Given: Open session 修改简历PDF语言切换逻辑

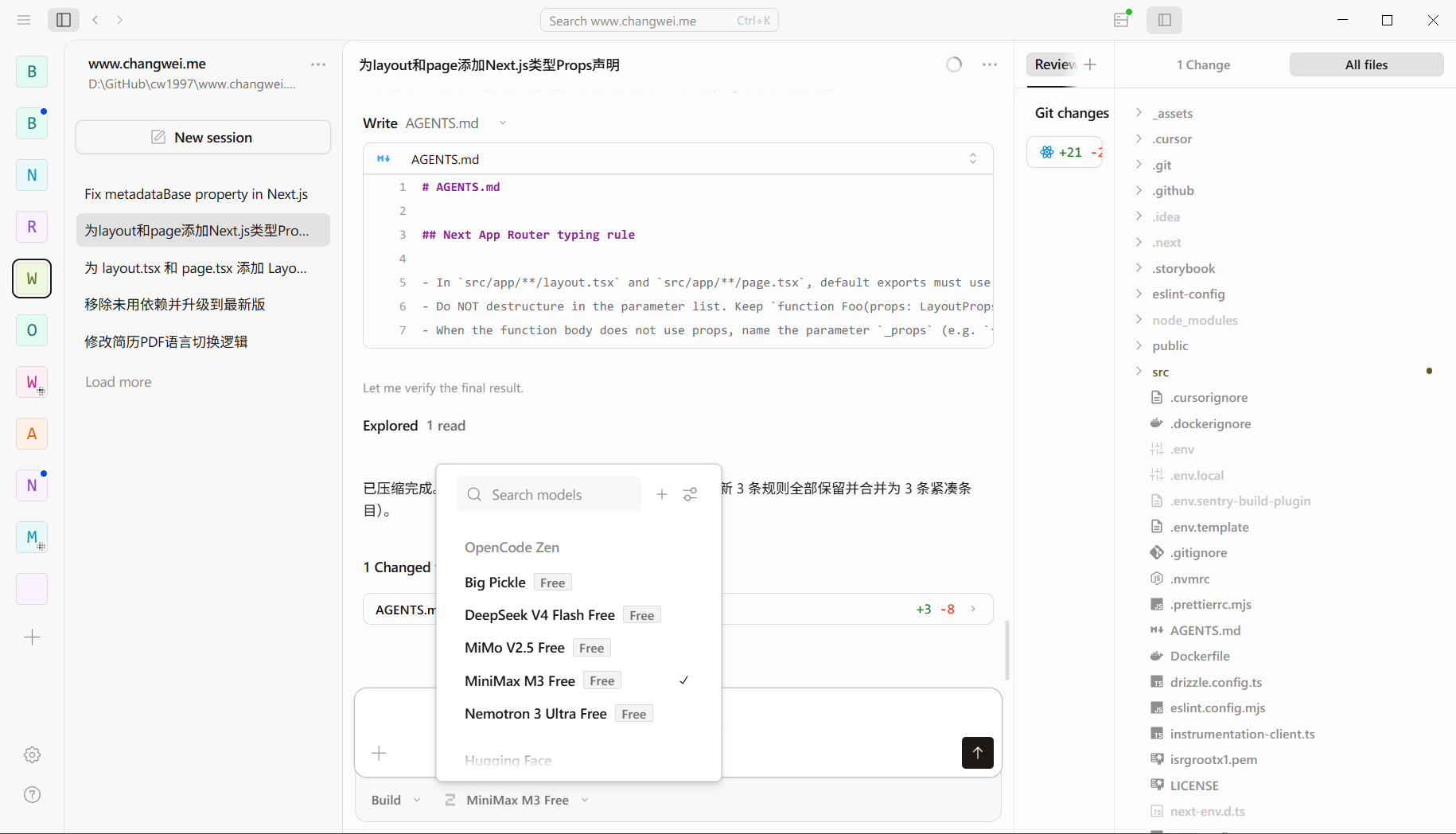Looking at the screenshot, I should pyautogui.click(x=203, y=341).
